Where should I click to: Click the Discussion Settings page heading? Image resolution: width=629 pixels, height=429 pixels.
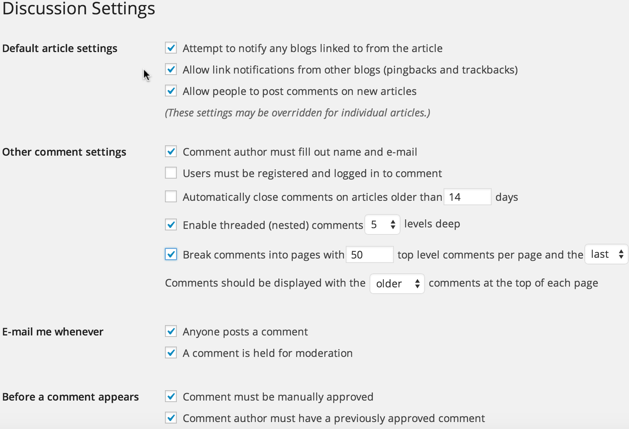[79, 9]
